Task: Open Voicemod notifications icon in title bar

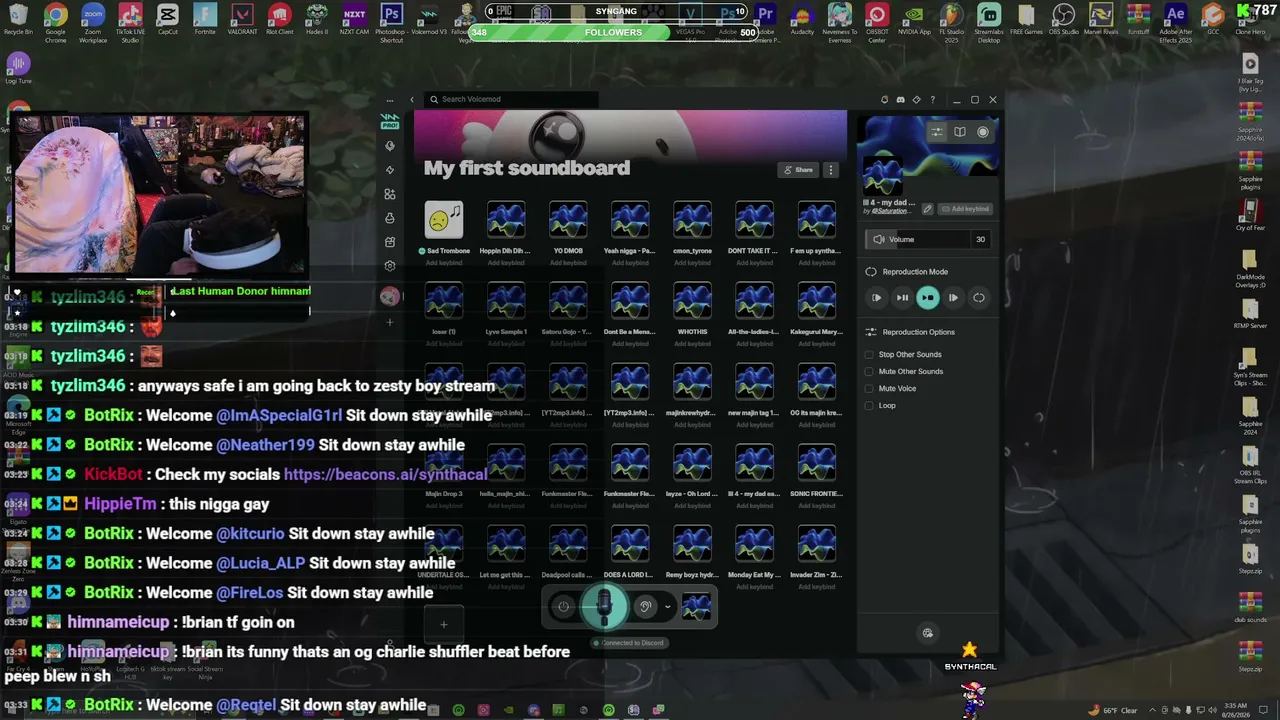Action: pyautogui.click(x=885, y=100)
